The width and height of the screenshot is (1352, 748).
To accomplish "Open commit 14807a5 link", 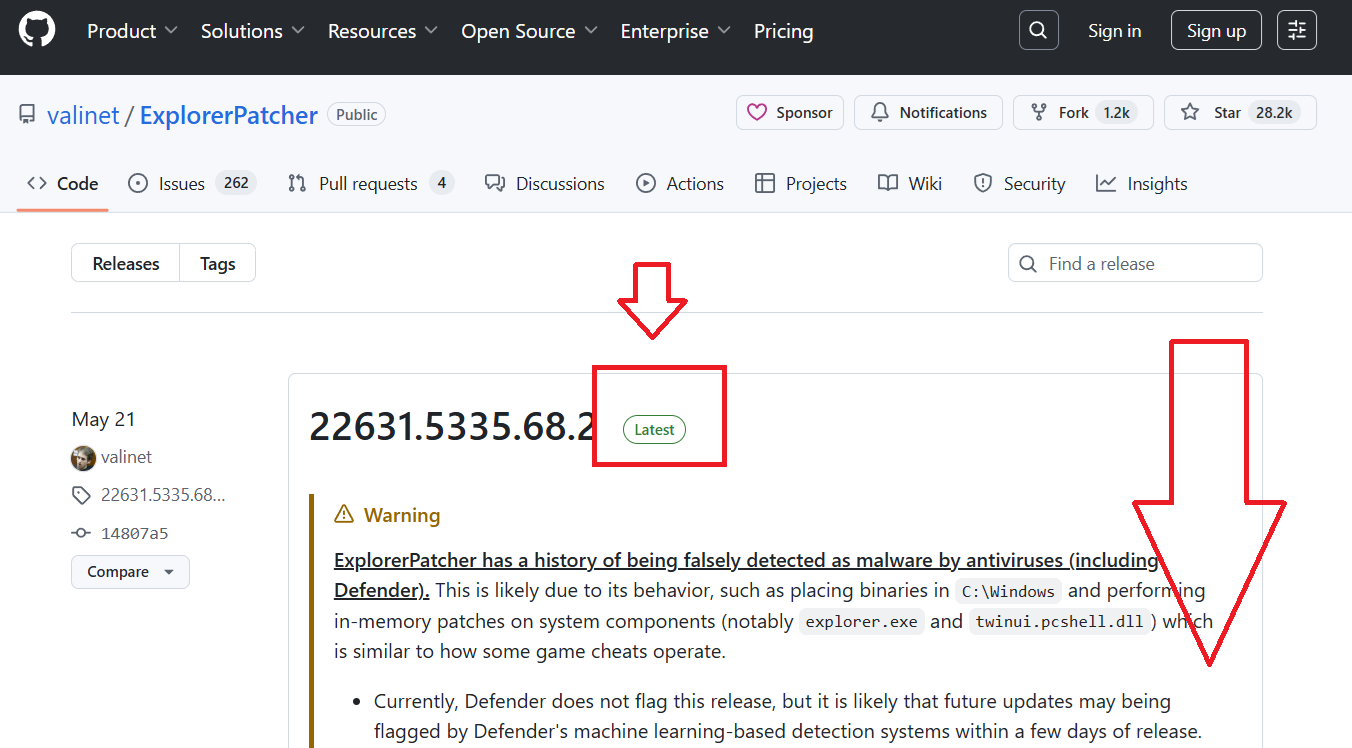I will [135, 533].
